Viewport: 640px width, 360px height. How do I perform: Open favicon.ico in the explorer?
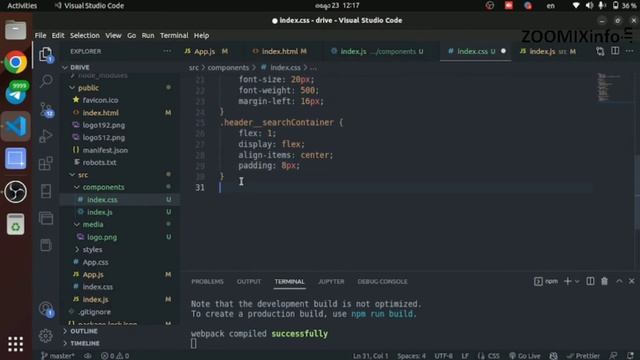pos(100,100)
